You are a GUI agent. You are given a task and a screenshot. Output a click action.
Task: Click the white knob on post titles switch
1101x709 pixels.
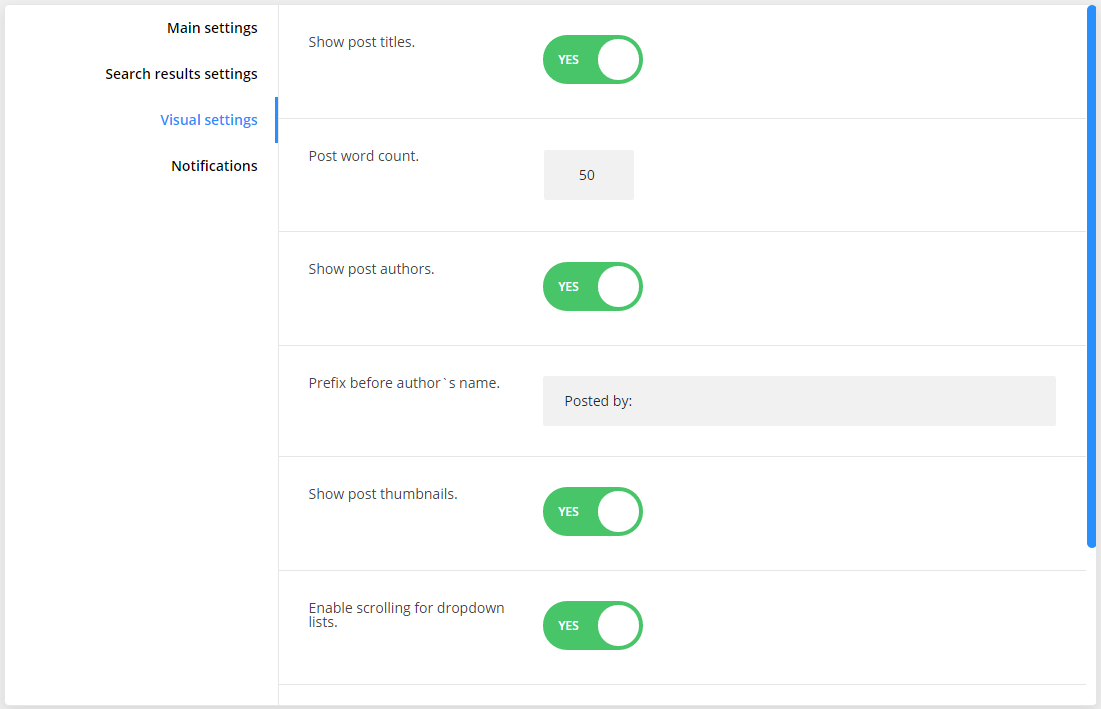pyautogui.click(x=618, y=60)
